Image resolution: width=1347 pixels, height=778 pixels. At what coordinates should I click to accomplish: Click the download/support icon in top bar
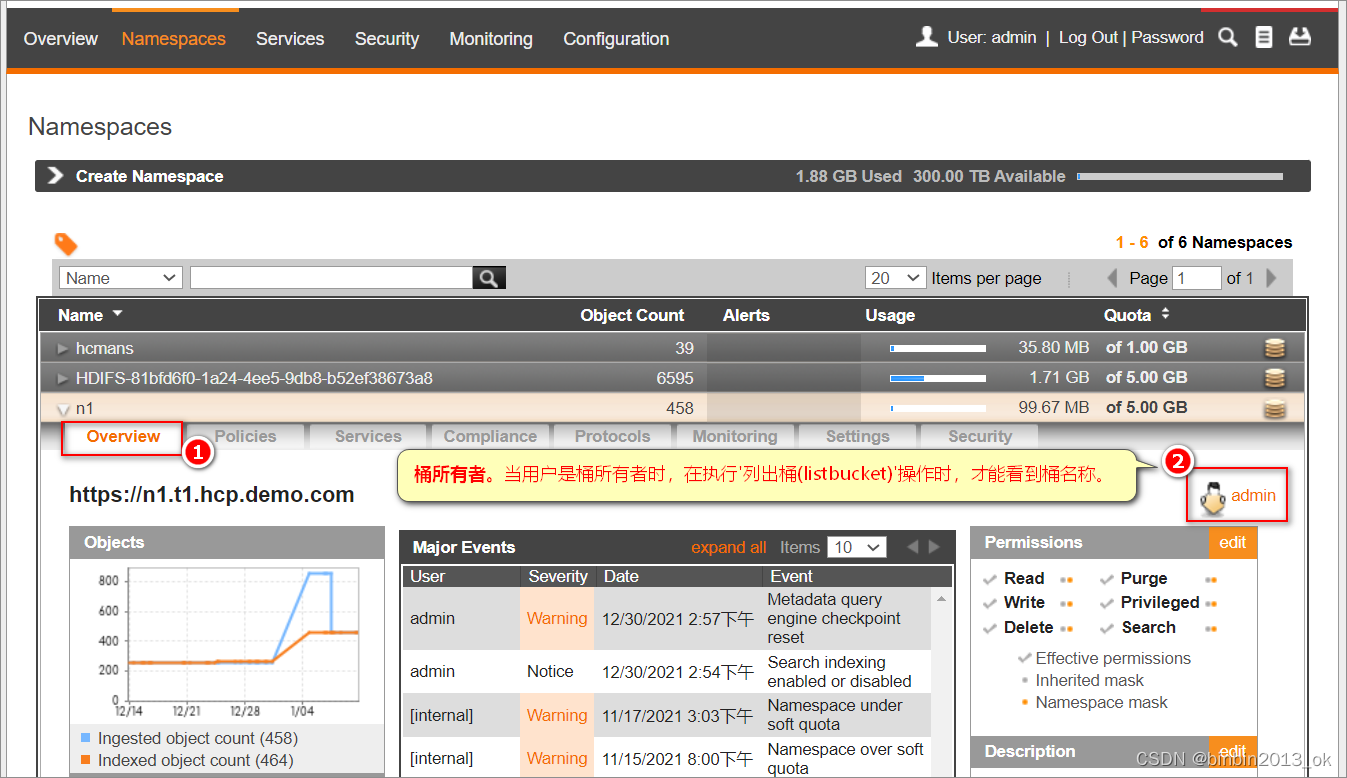click(1298, 37)
